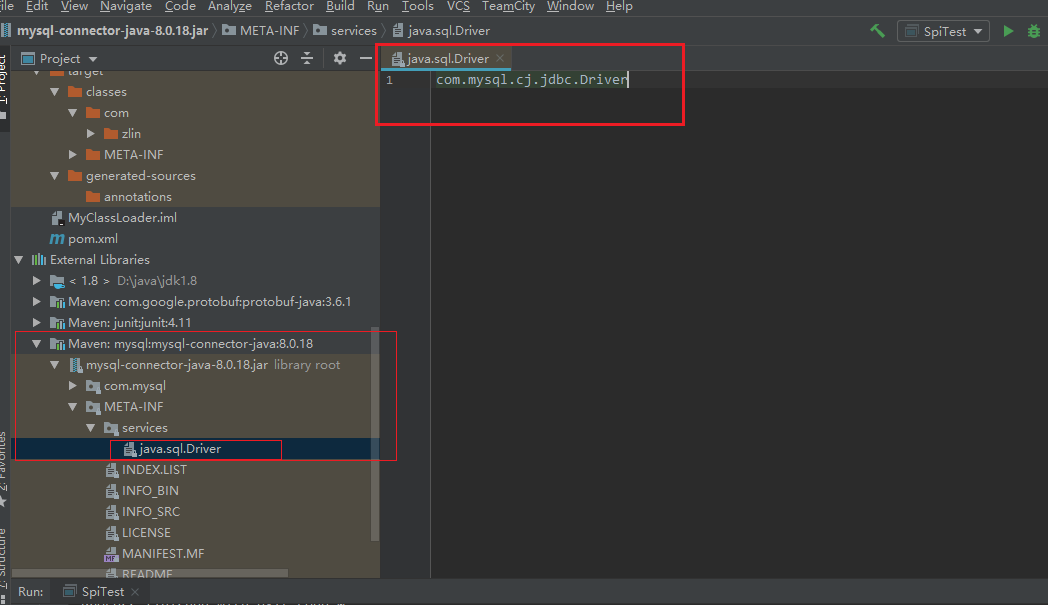Open the Code menu
1048x605 pixels.
click(x=180, y=6)
